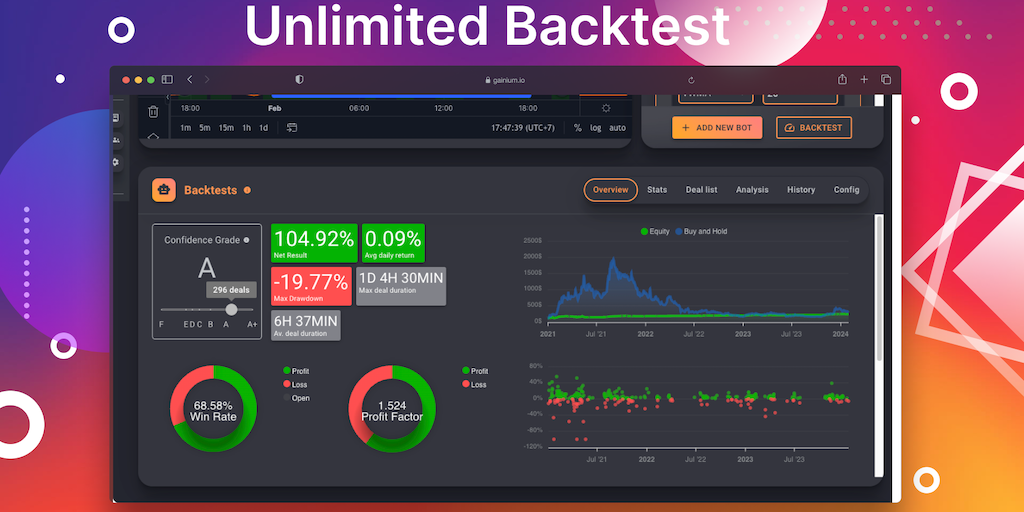Click the browser forward arrow
The height and width of the screenshot is (512, 1024).
(x=207, y=80)
